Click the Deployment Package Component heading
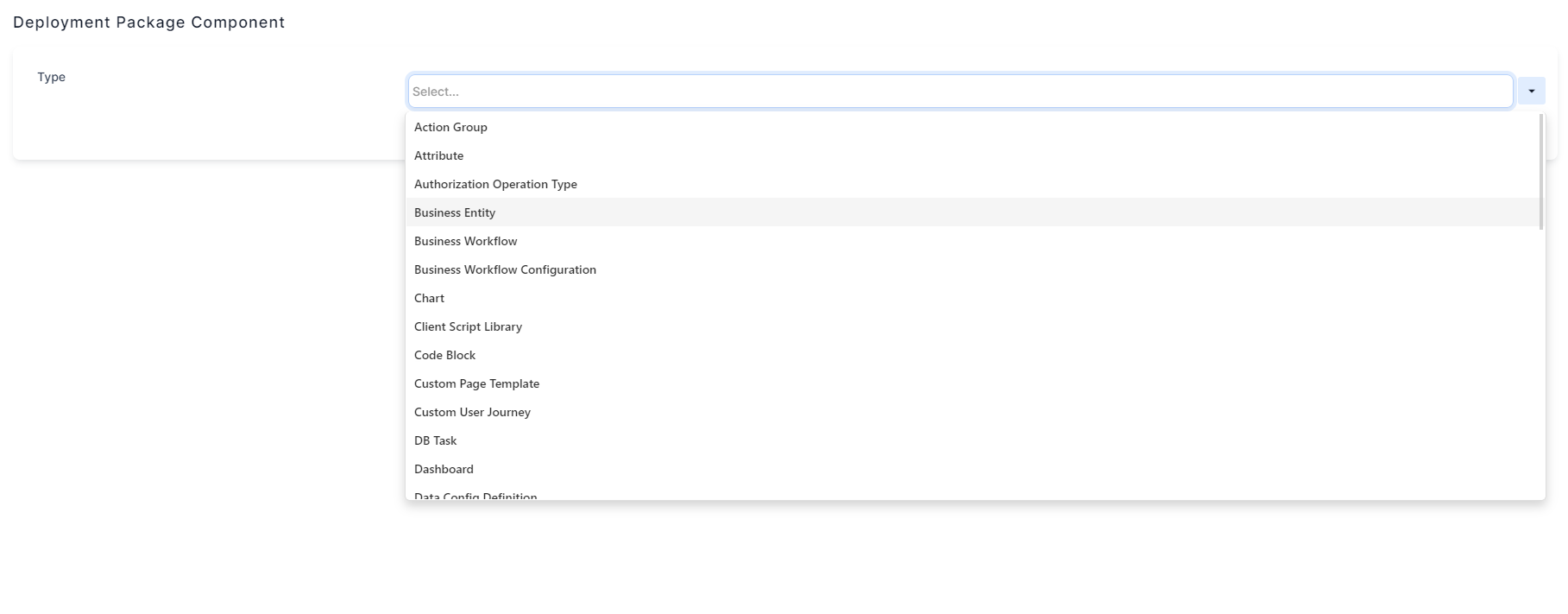The image size is (1568, 614). pos(148,22)
